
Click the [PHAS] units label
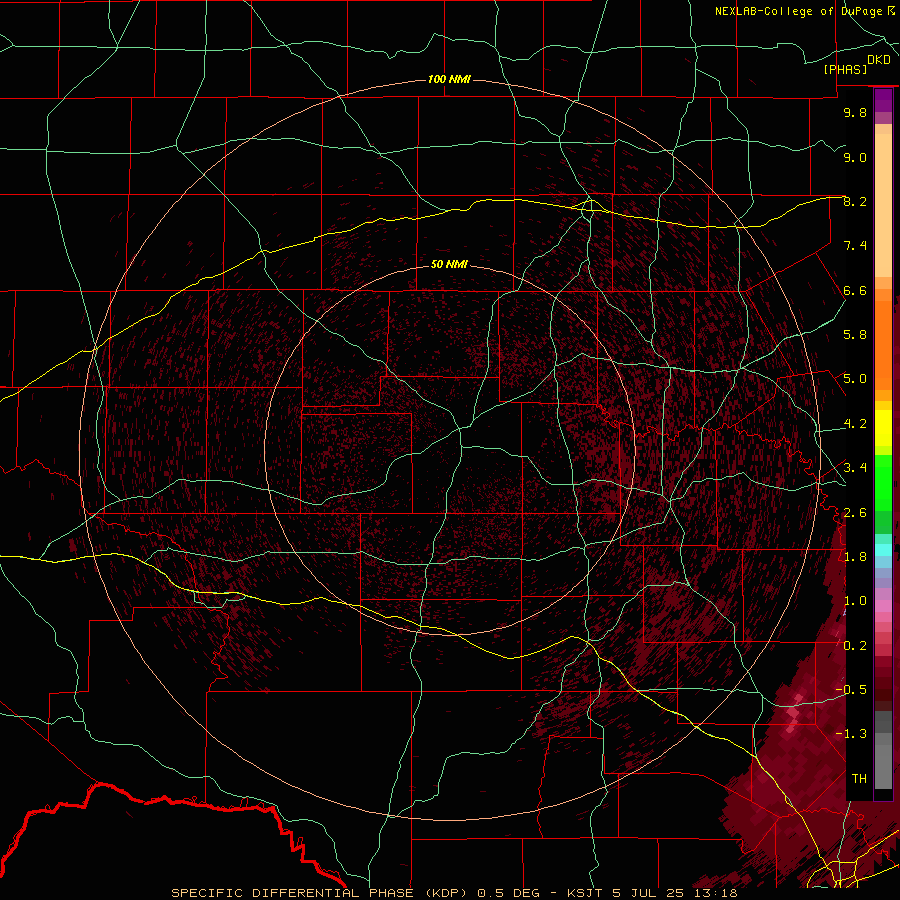pos(845,70)
